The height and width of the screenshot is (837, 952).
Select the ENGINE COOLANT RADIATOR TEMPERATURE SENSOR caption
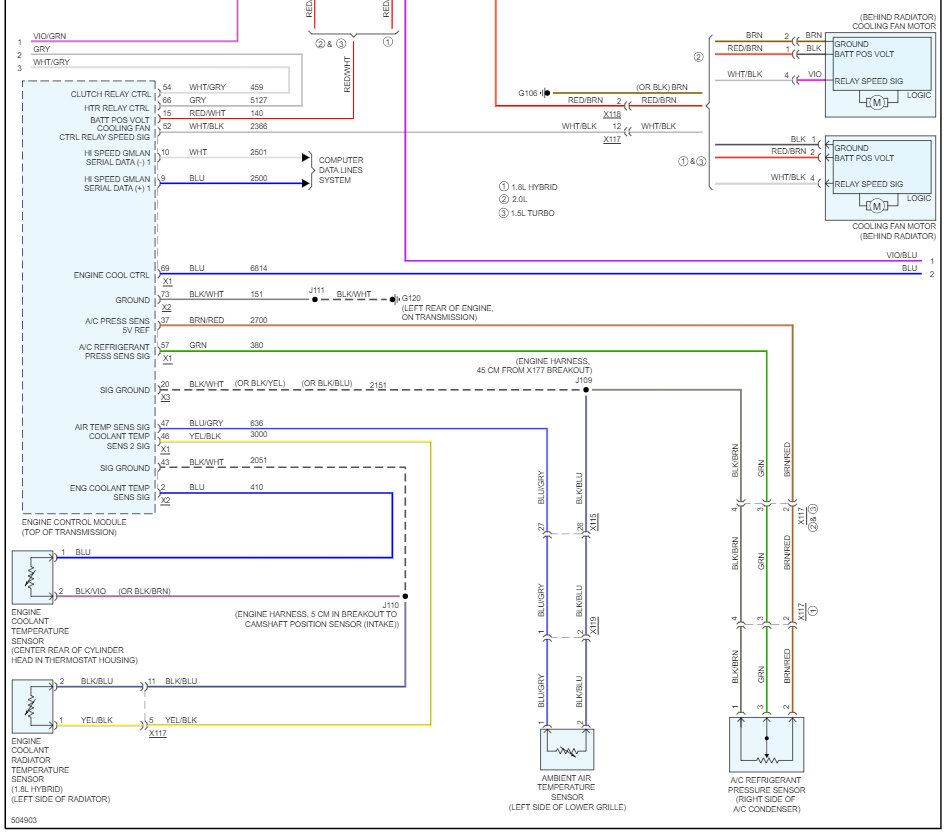(x=40, y=760)
